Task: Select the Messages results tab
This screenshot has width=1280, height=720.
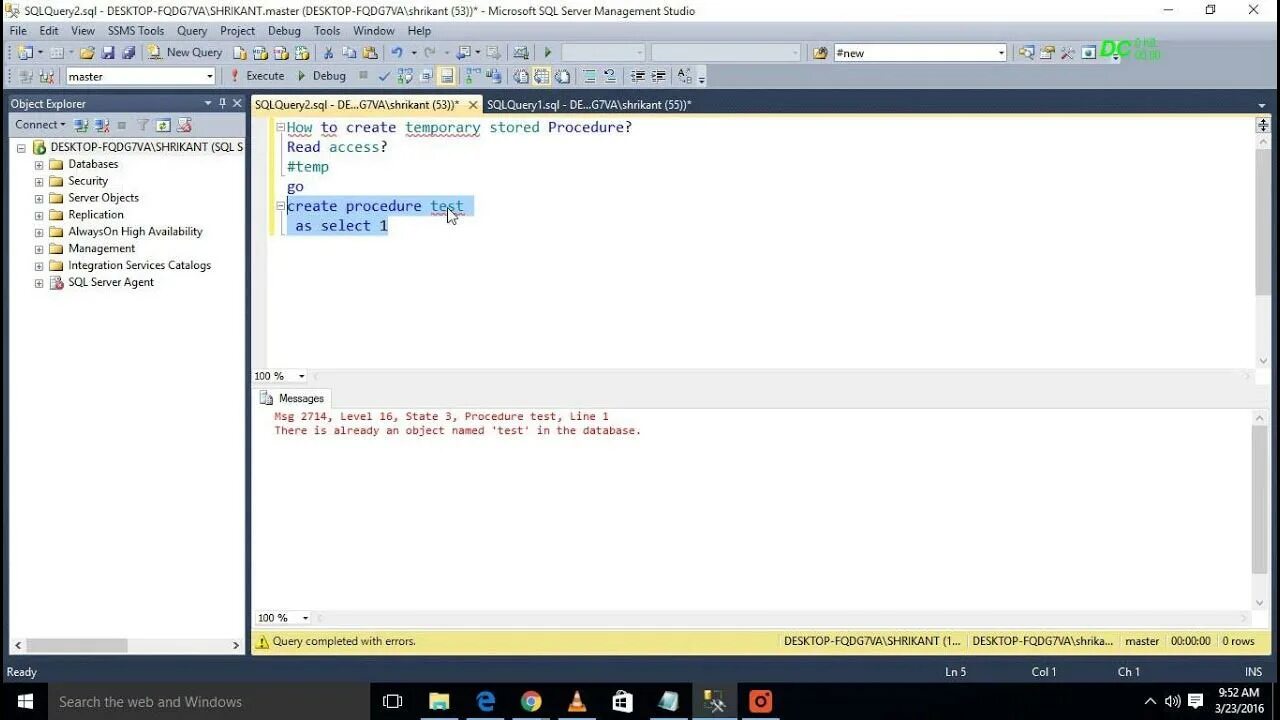Action: click(x=292, y=398)
